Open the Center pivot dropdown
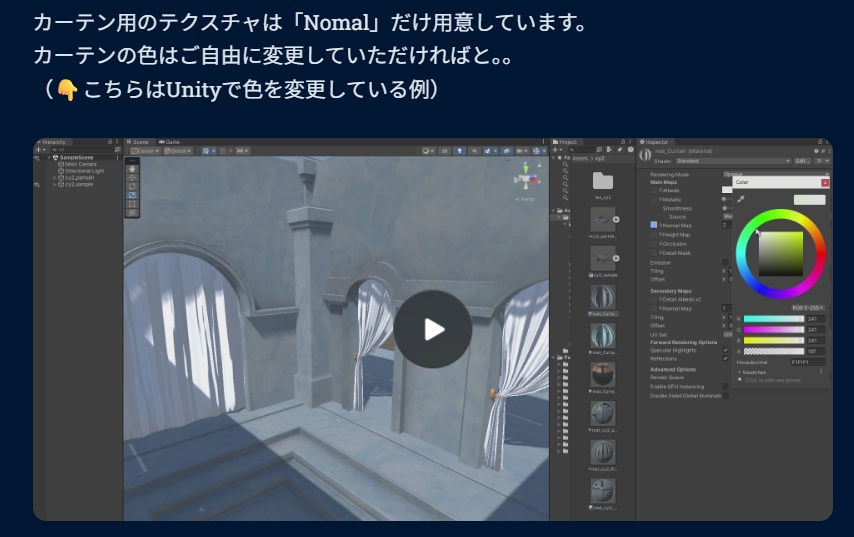The image size is (854, 537). 145,151
